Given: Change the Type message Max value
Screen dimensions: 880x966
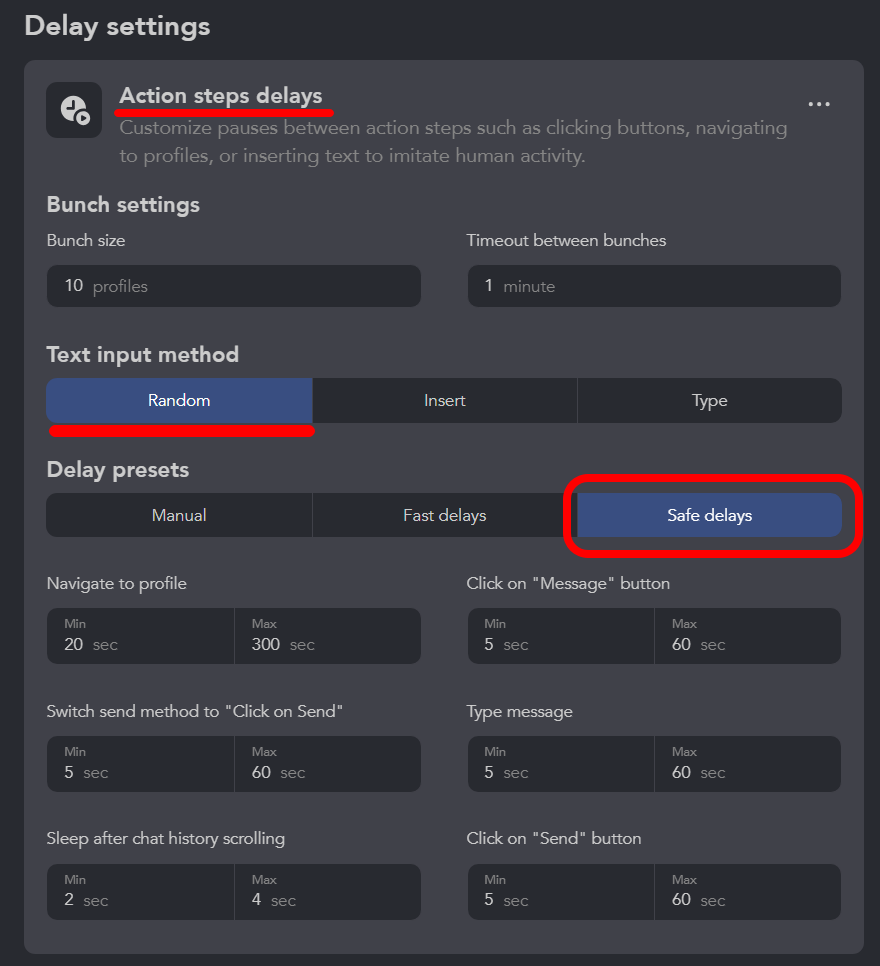Looking at the screenshot, I should tap(748, 764).
